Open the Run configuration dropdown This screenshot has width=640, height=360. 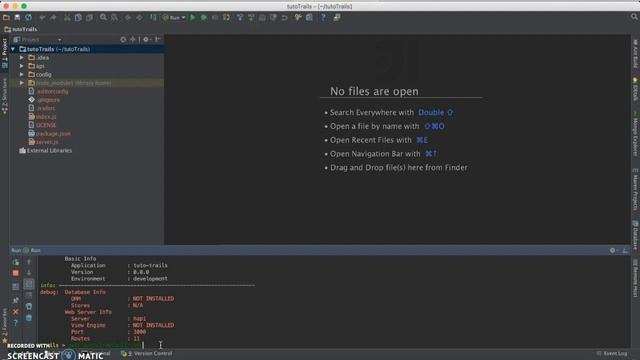tap(174, 18)
